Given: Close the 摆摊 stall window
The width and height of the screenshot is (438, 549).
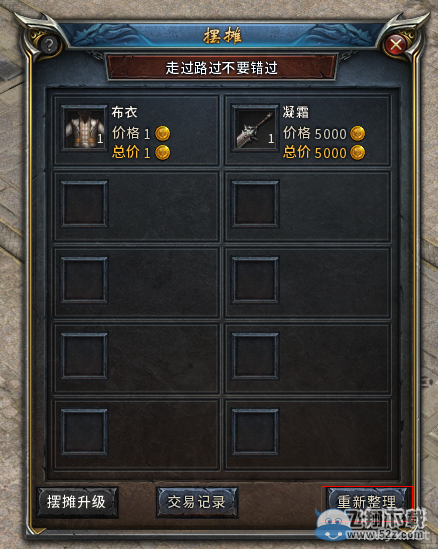Looking at the screenshot, I should point(396,45).
